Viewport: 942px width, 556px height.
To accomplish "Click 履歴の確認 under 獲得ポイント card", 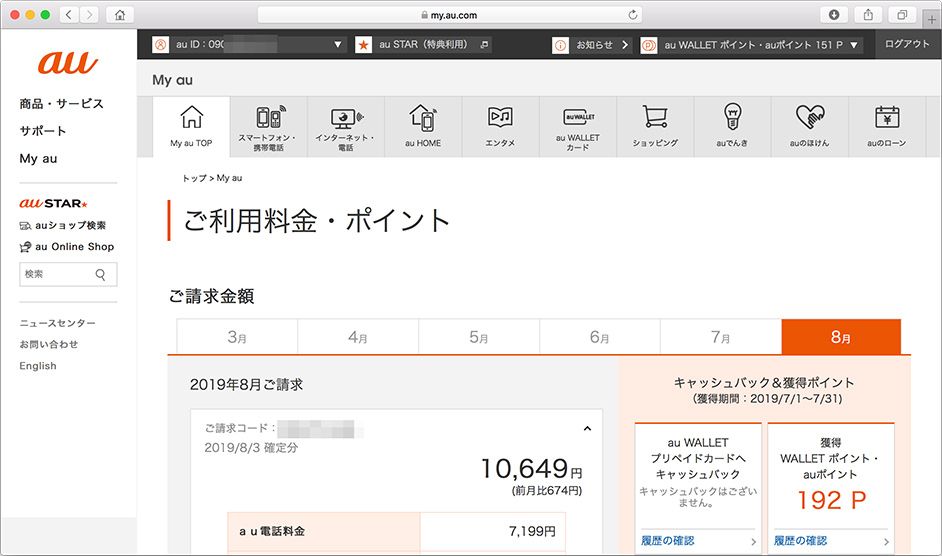I will [800, 540].
